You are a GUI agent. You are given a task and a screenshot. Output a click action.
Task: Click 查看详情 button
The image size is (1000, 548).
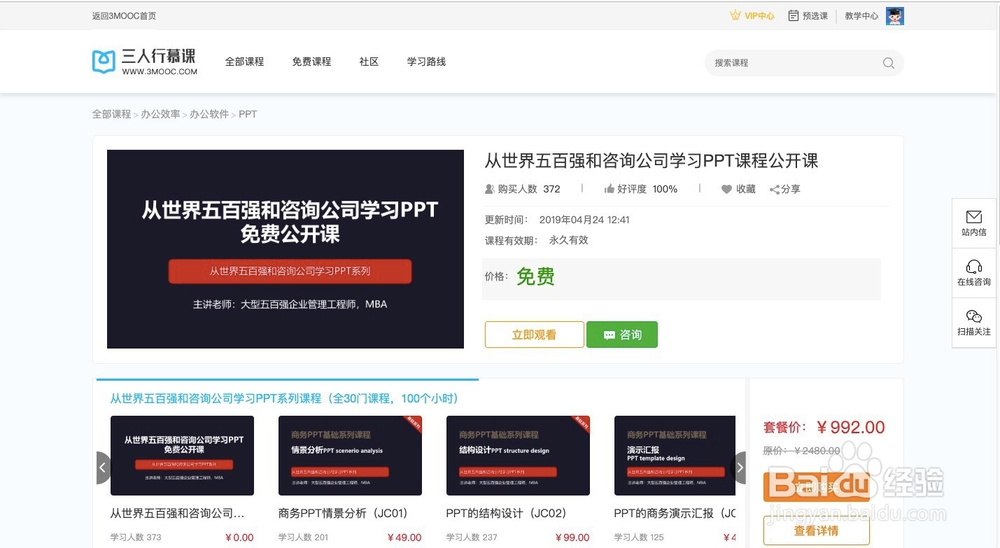[816, 530]
